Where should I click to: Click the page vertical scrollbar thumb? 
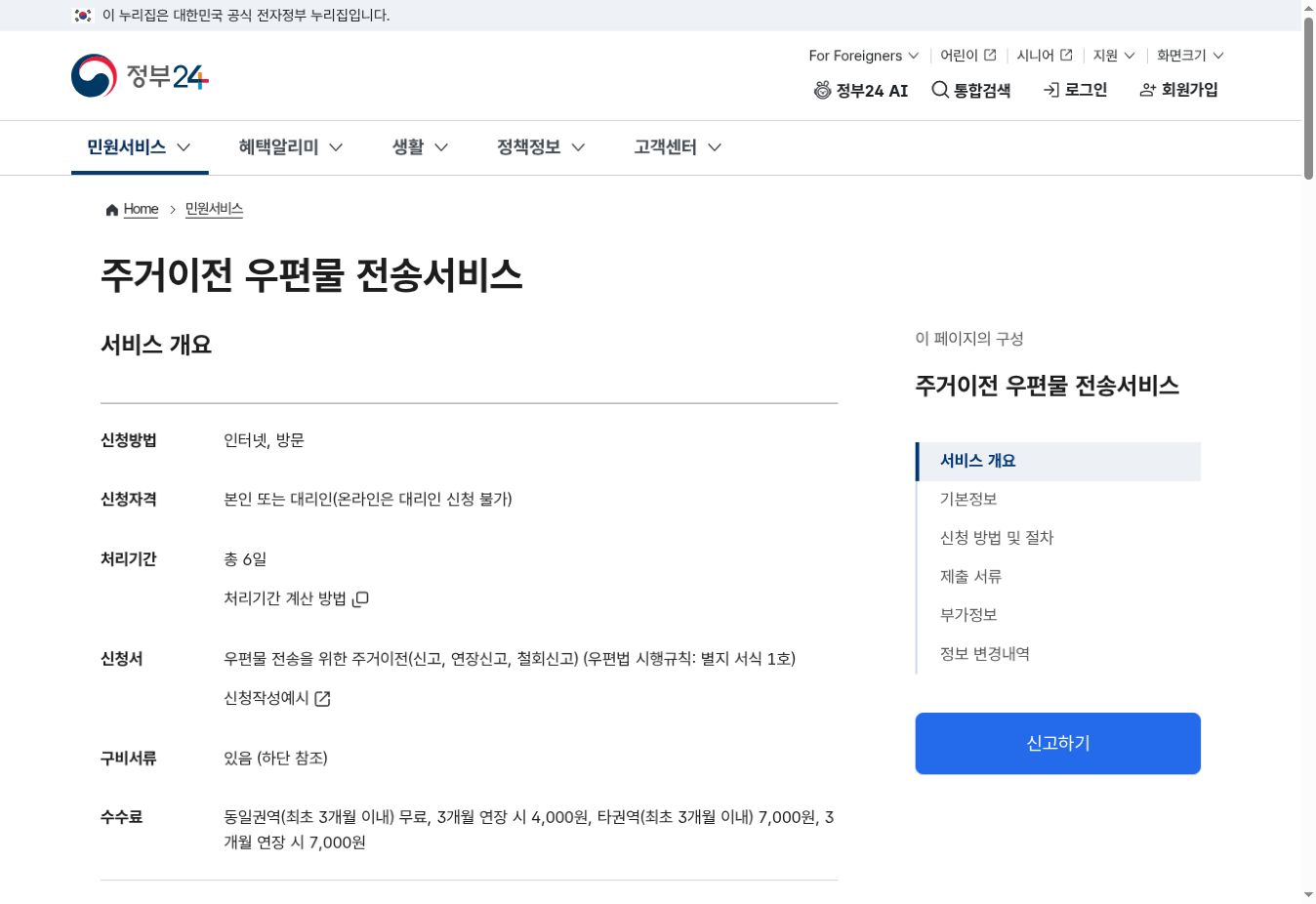tap(1308, 98)
